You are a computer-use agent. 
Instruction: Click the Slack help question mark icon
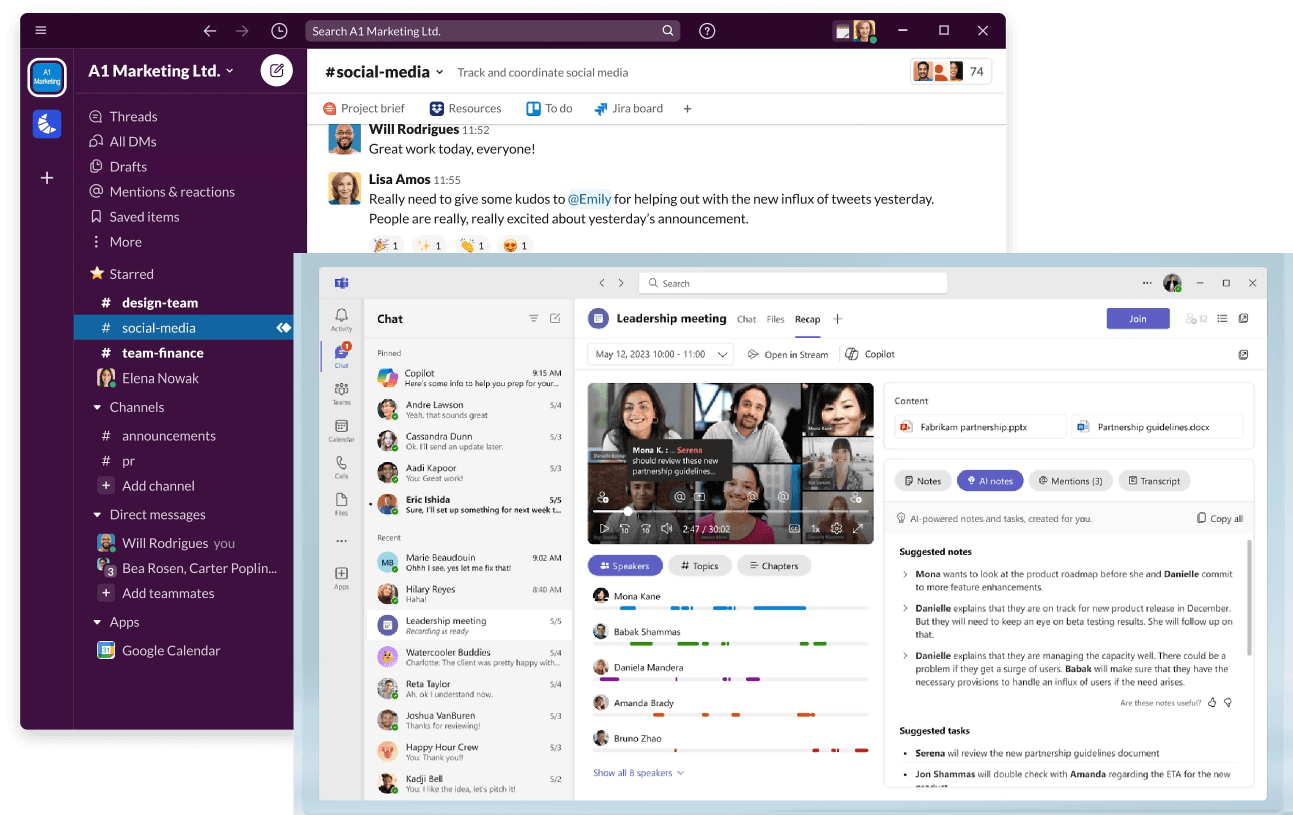pyautogui.click(x=707, y=31)
